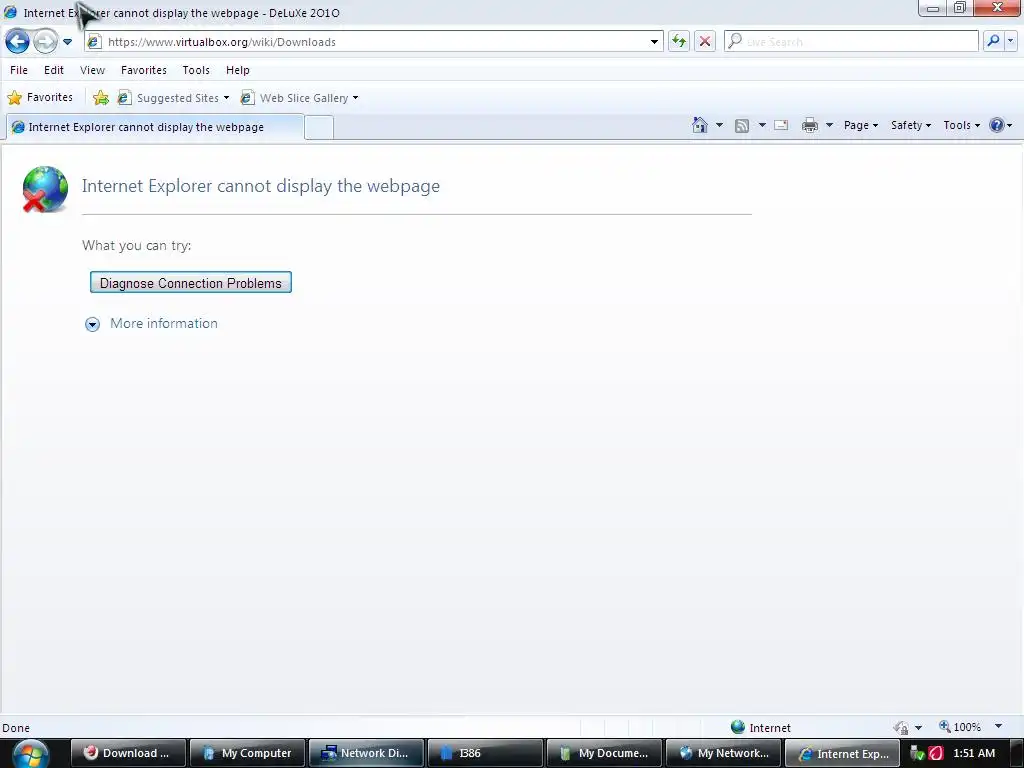Click the Refresh page icon

[x=679, y=42]
